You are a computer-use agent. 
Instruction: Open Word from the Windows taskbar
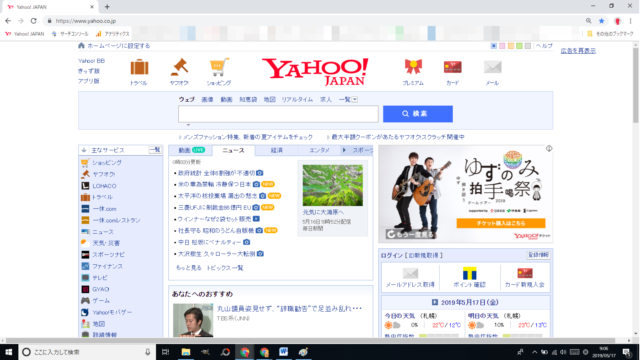[283, 352]
